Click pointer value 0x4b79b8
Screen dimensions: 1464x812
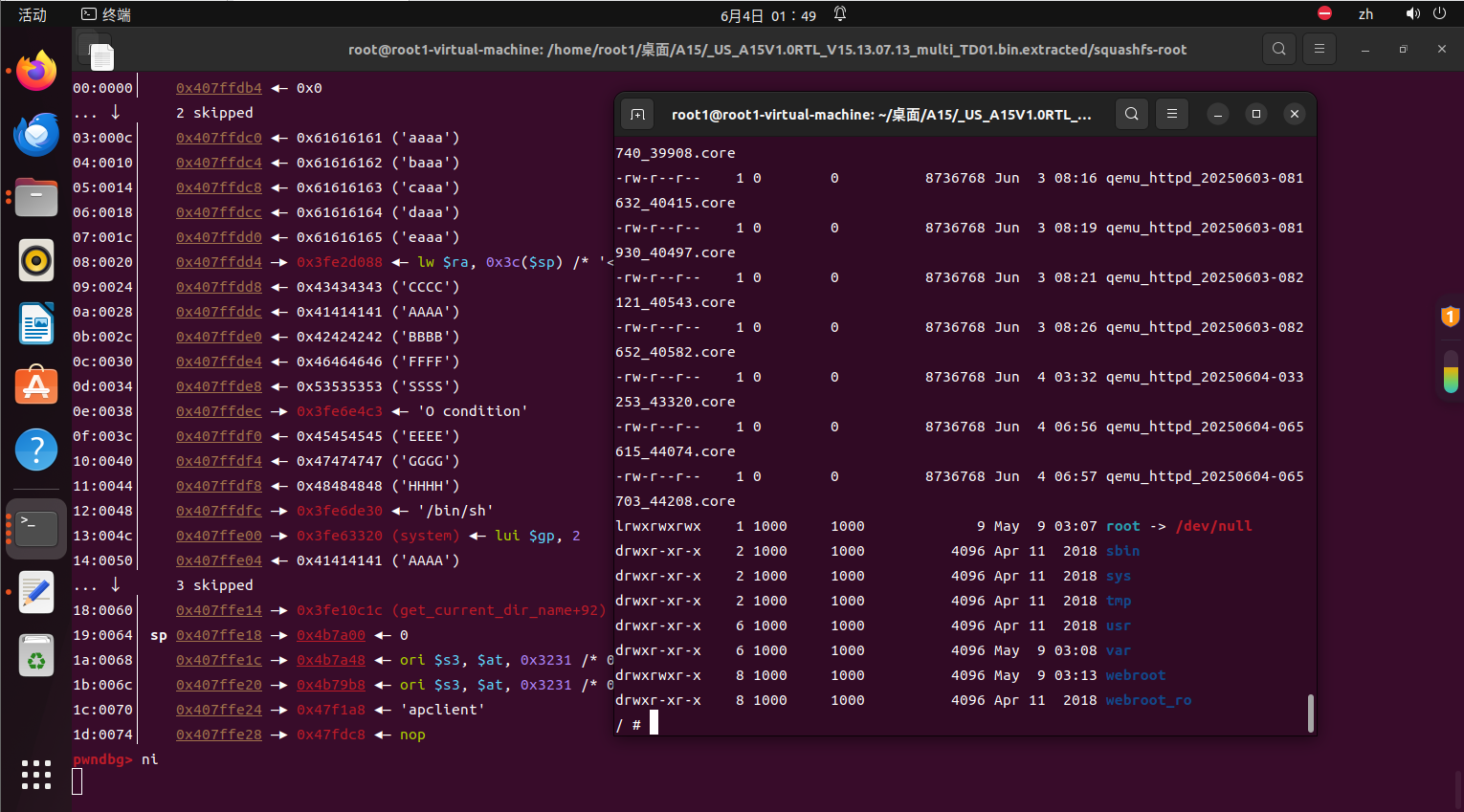[x=331, y=685]
